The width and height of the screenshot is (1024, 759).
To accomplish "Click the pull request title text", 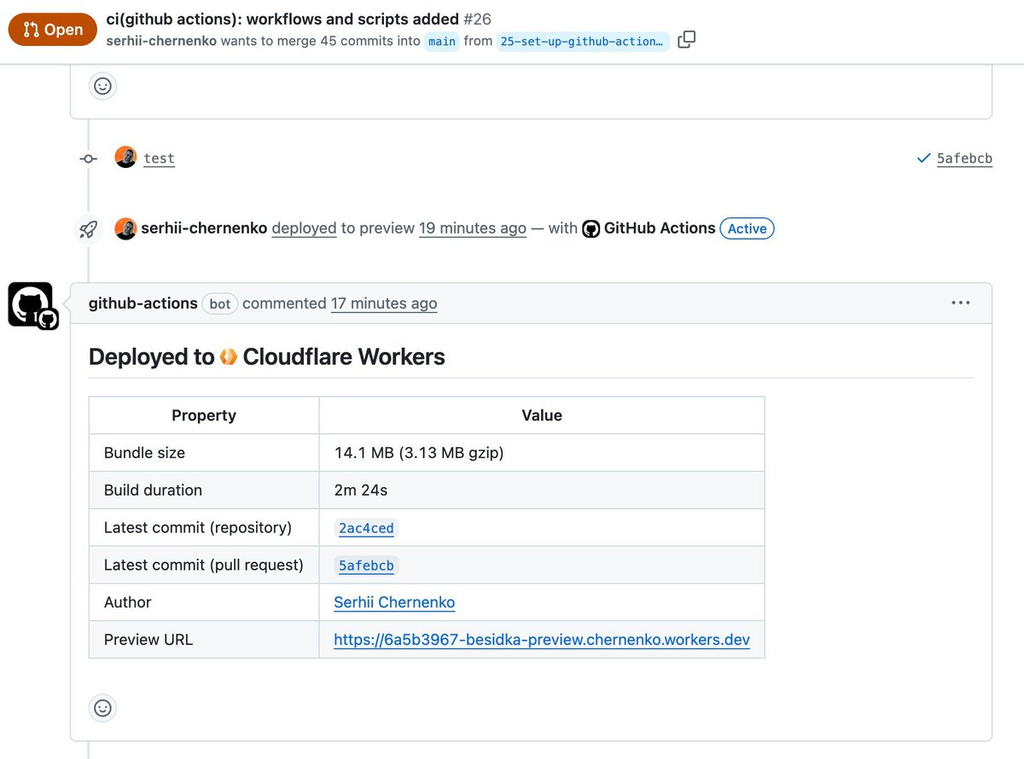I will (282, 19).
